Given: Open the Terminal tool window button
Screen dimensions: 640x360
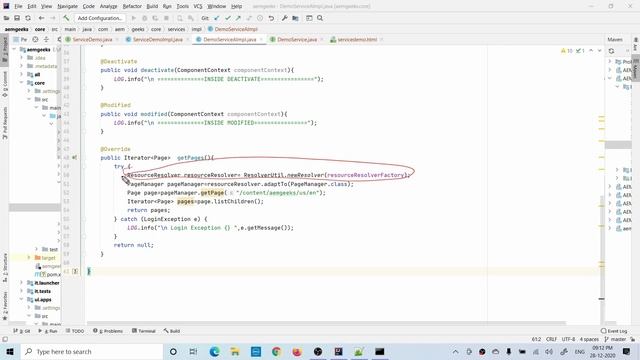Looking at the screenshot, I should click(144, 331).
